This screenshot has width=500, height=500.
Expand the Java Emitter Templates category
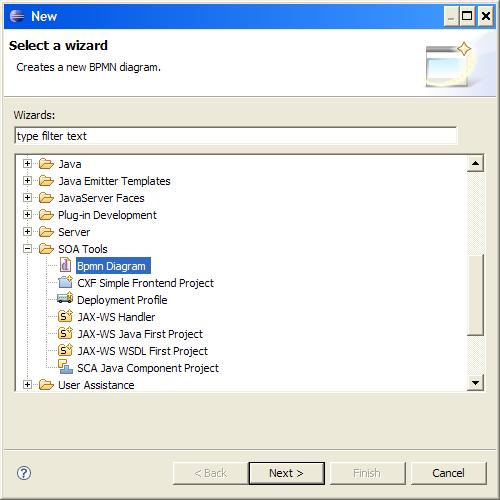click(27, 181)
